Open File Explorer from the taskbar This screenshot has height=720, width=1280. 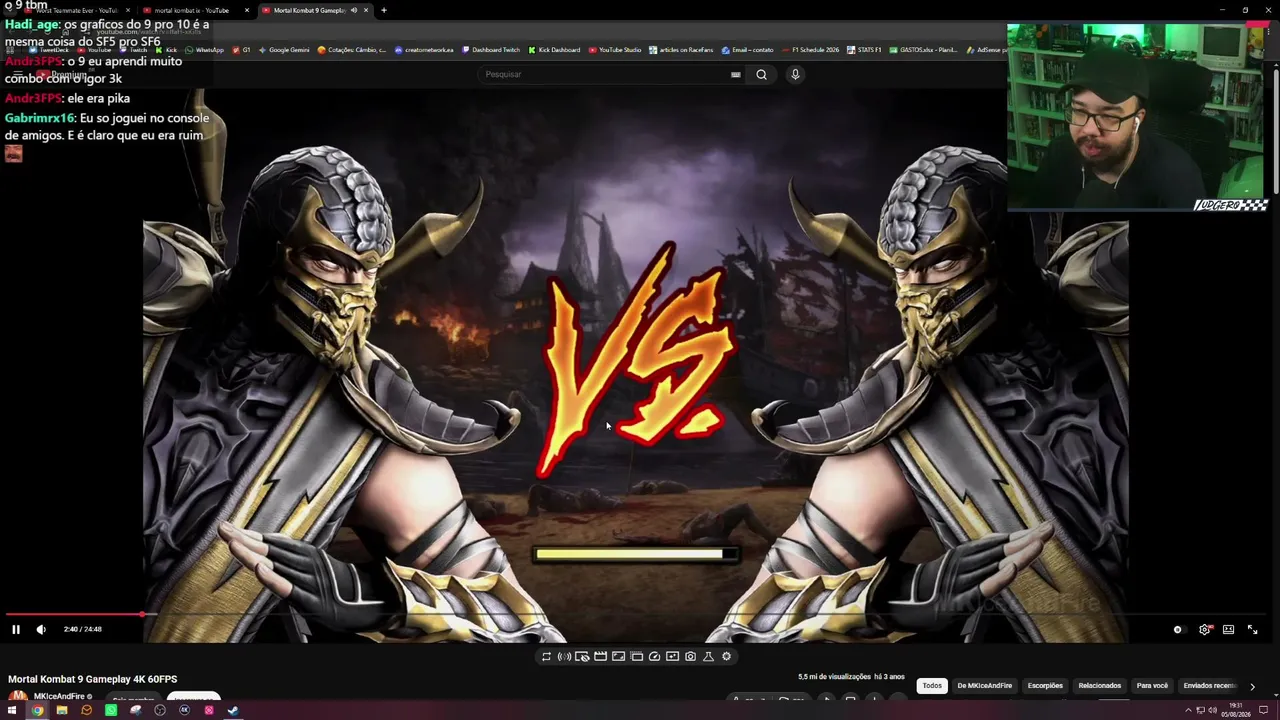click(x=62, y=711)
